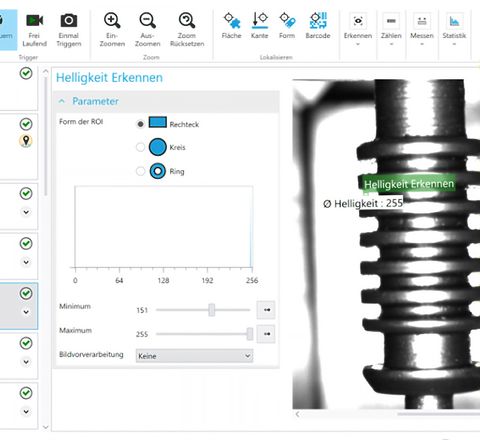Click the selected step's green check icon

coord(26,293)
